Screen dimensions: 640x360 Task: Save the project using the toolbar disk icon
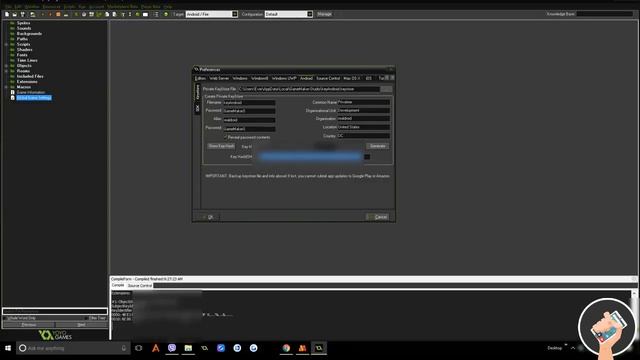(22, 14)
